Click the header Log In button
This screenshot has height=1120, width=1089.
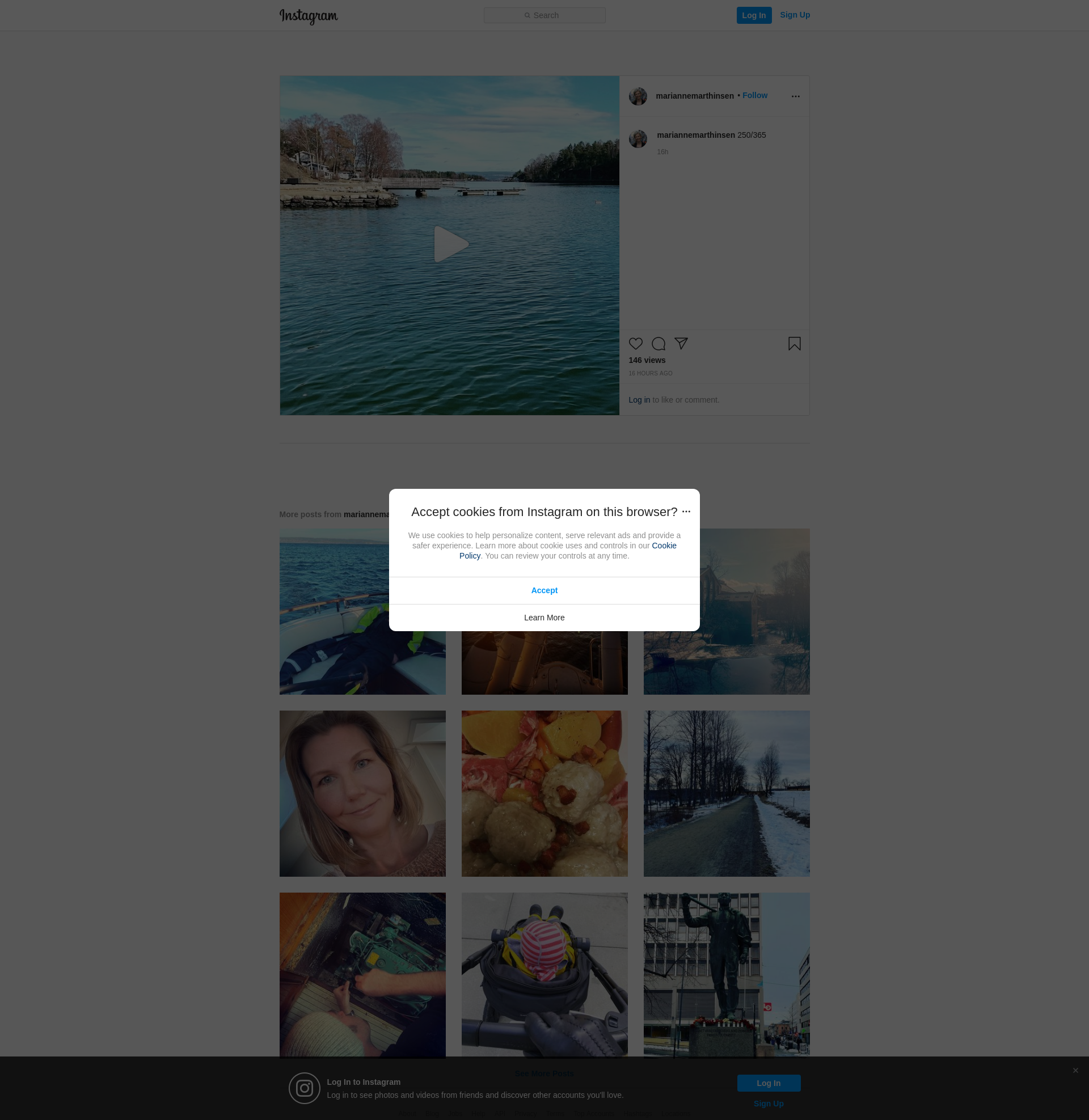point(753,15)
